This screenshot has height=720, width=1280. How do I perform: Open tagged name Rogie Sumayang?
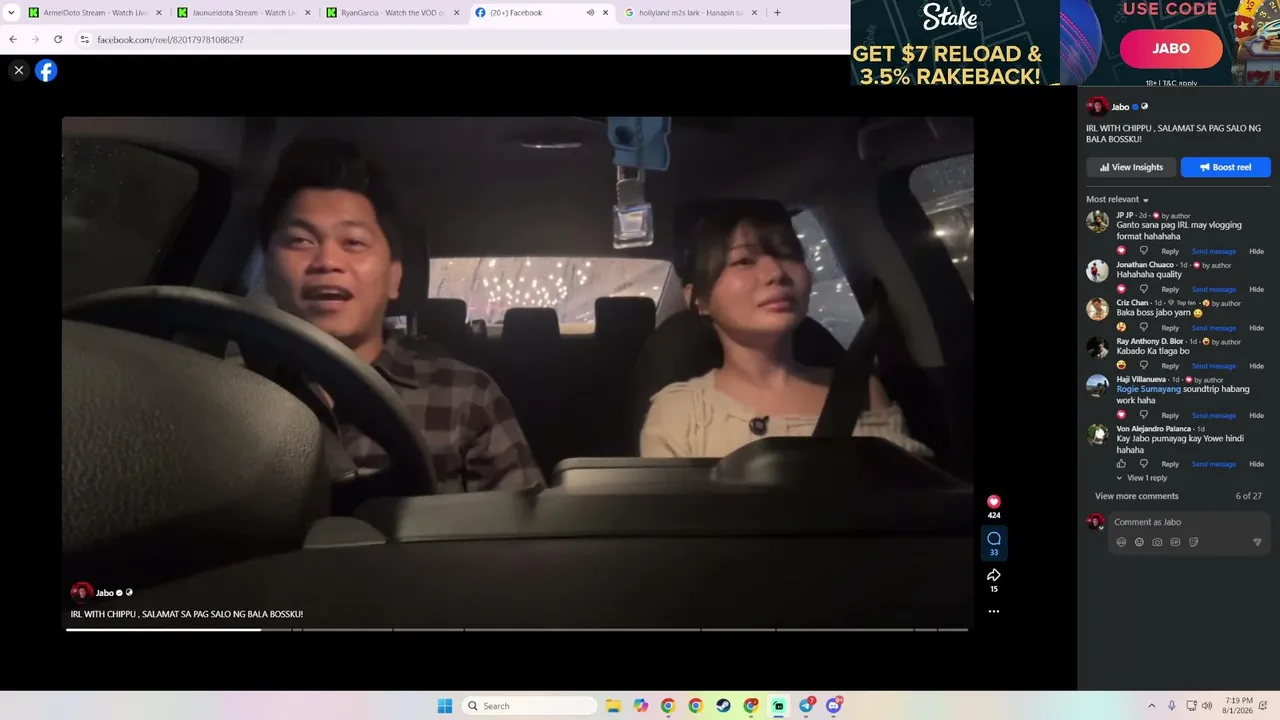click(x=1148, y=389)
